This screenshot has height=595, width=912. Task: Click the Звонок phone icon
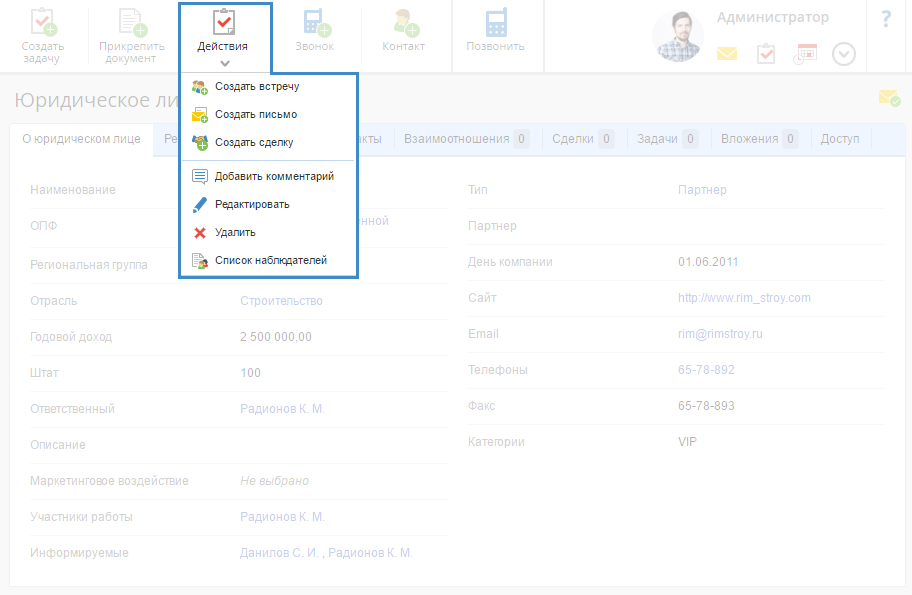tap(315, 24)
